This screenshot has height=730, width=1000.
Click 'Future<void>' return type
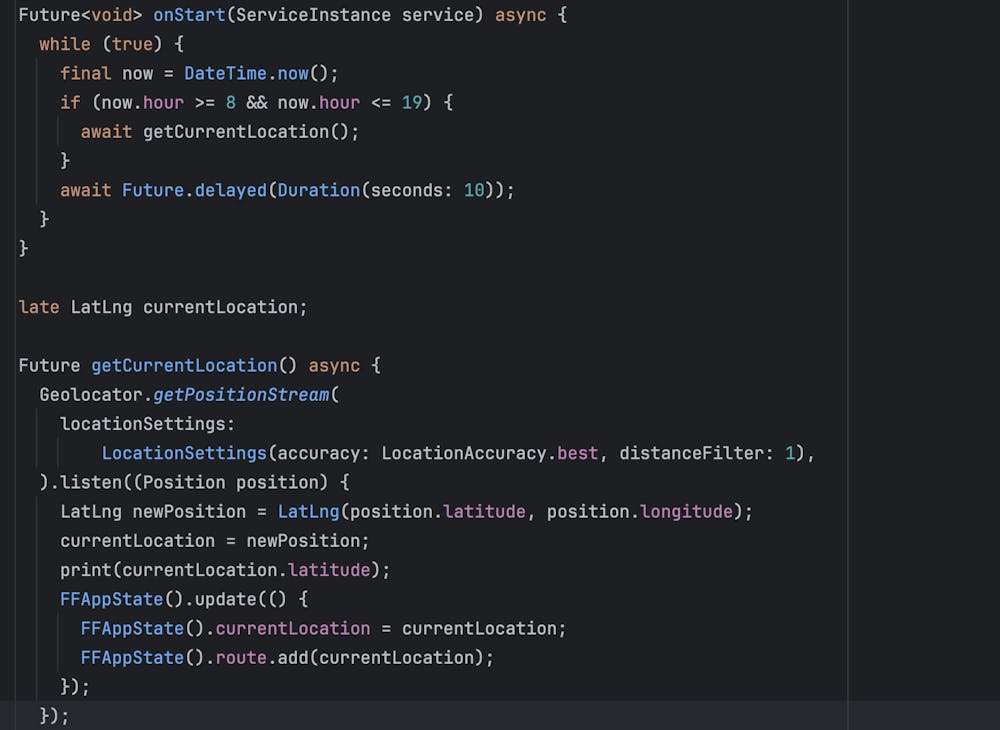[80, 15]
